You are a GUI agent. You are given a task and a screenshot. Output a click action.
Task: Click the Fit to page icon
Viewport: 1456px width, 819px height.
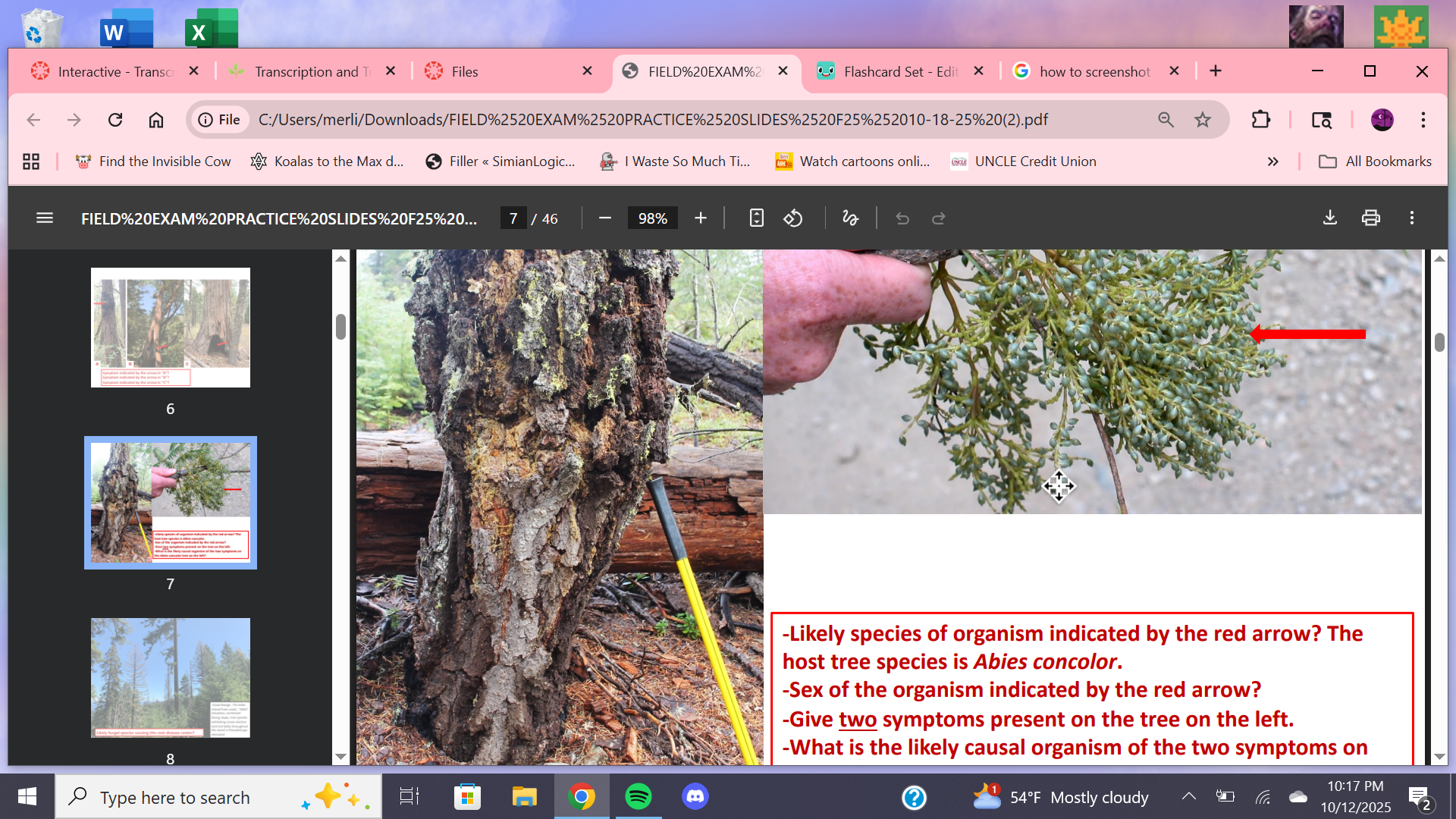756,218
